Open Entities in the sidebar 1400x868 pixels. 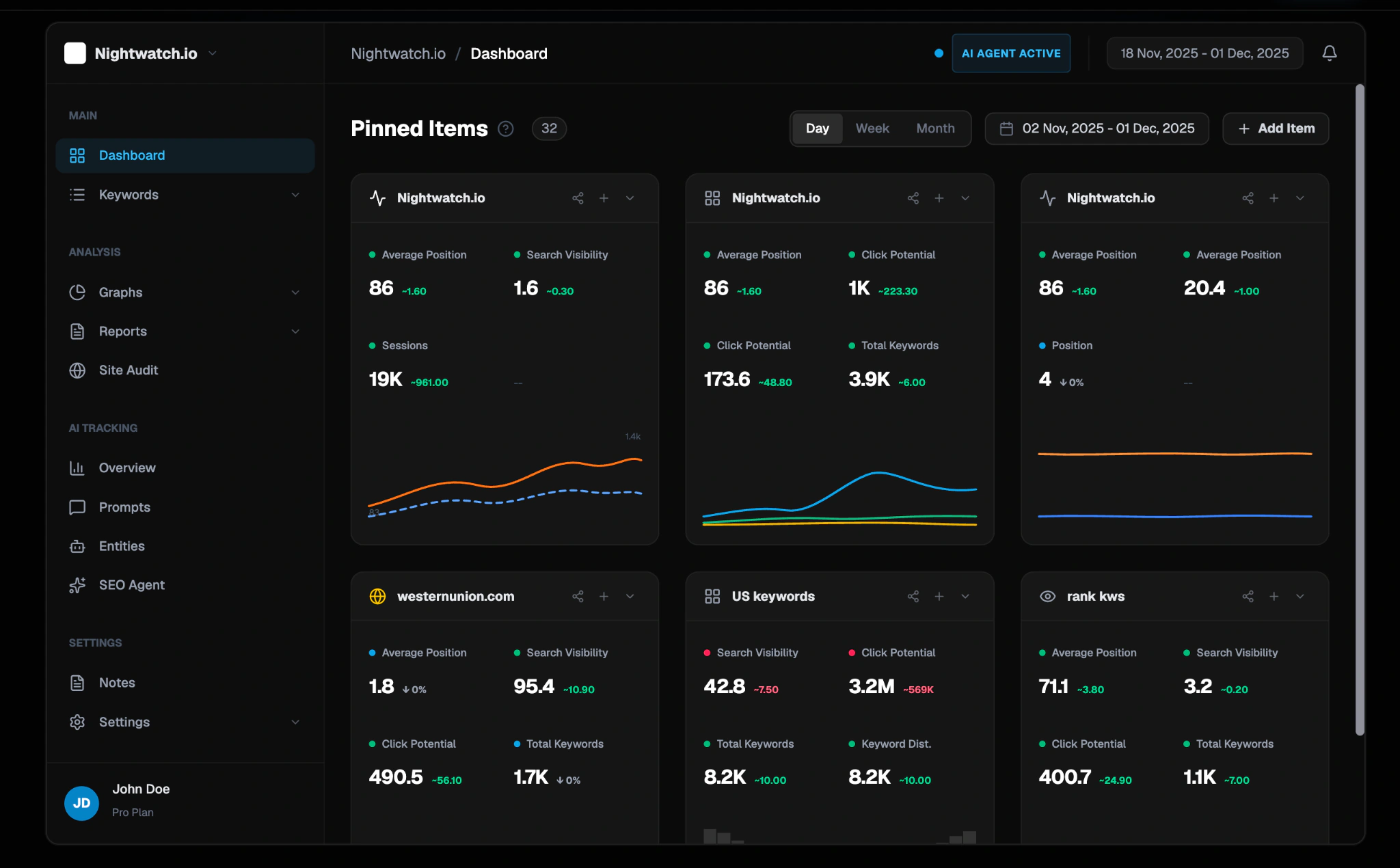[x=185, y=546]
